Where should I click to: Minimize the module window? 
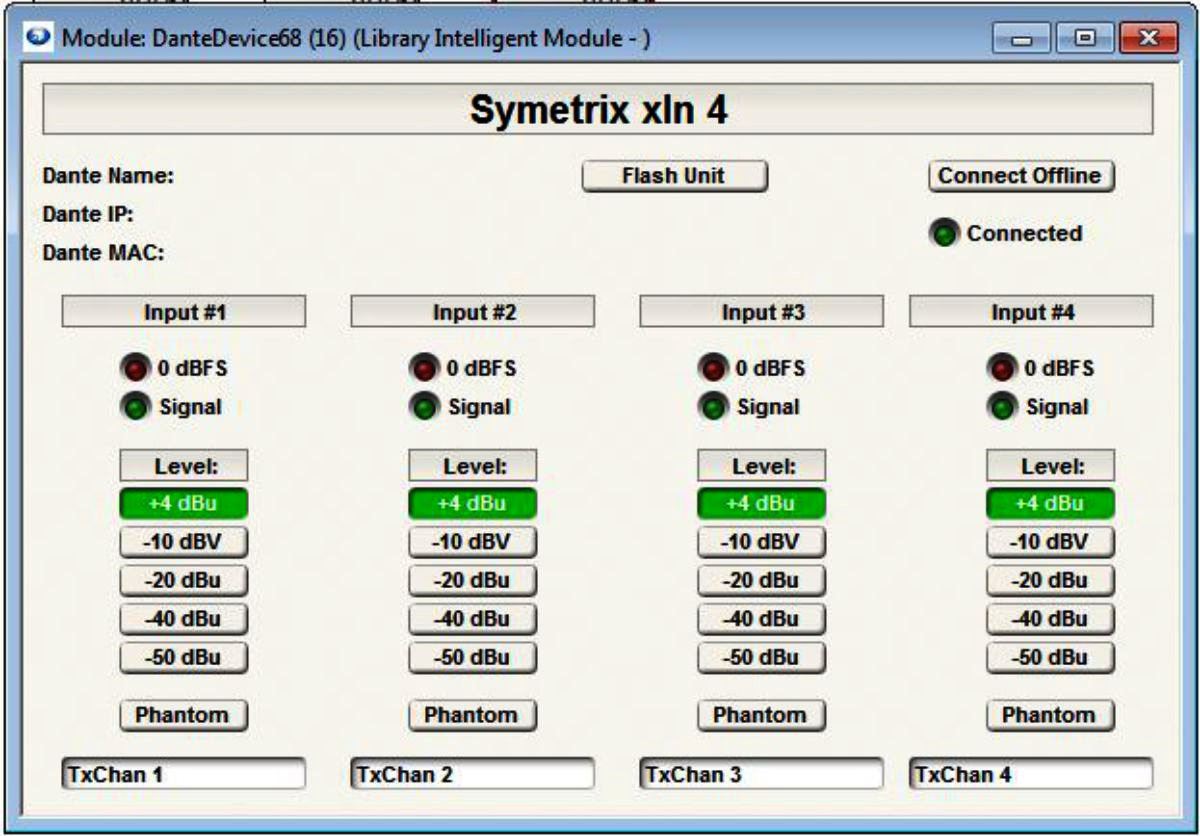[1023, 40]
